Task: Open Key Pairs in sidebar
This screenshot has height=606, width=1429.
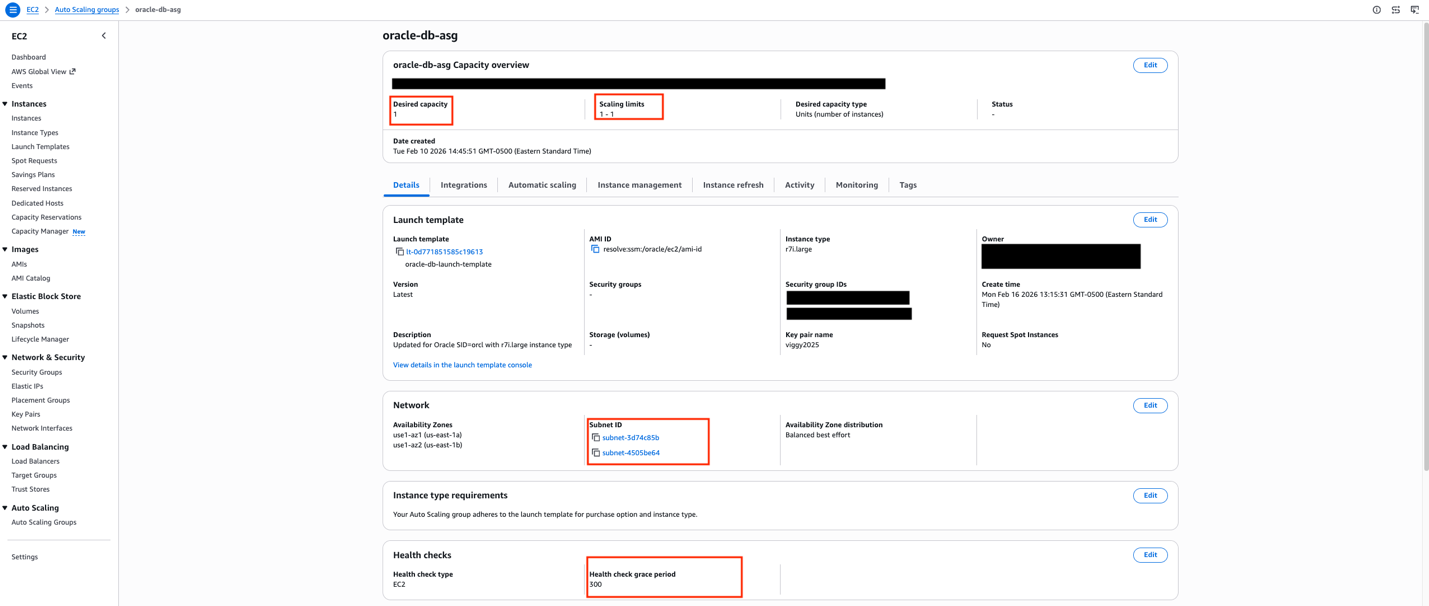Action: point(26,415)
